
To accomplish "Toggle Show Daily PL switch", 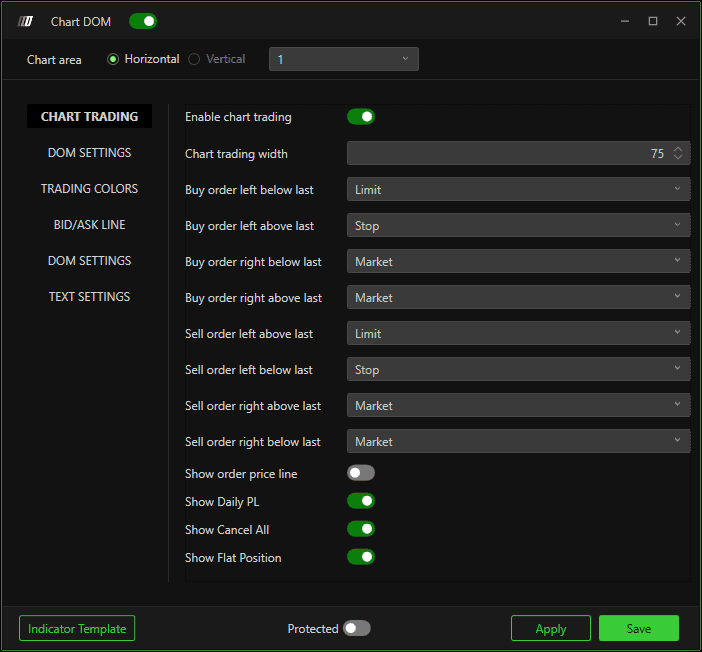I will [x=361, y=501].
